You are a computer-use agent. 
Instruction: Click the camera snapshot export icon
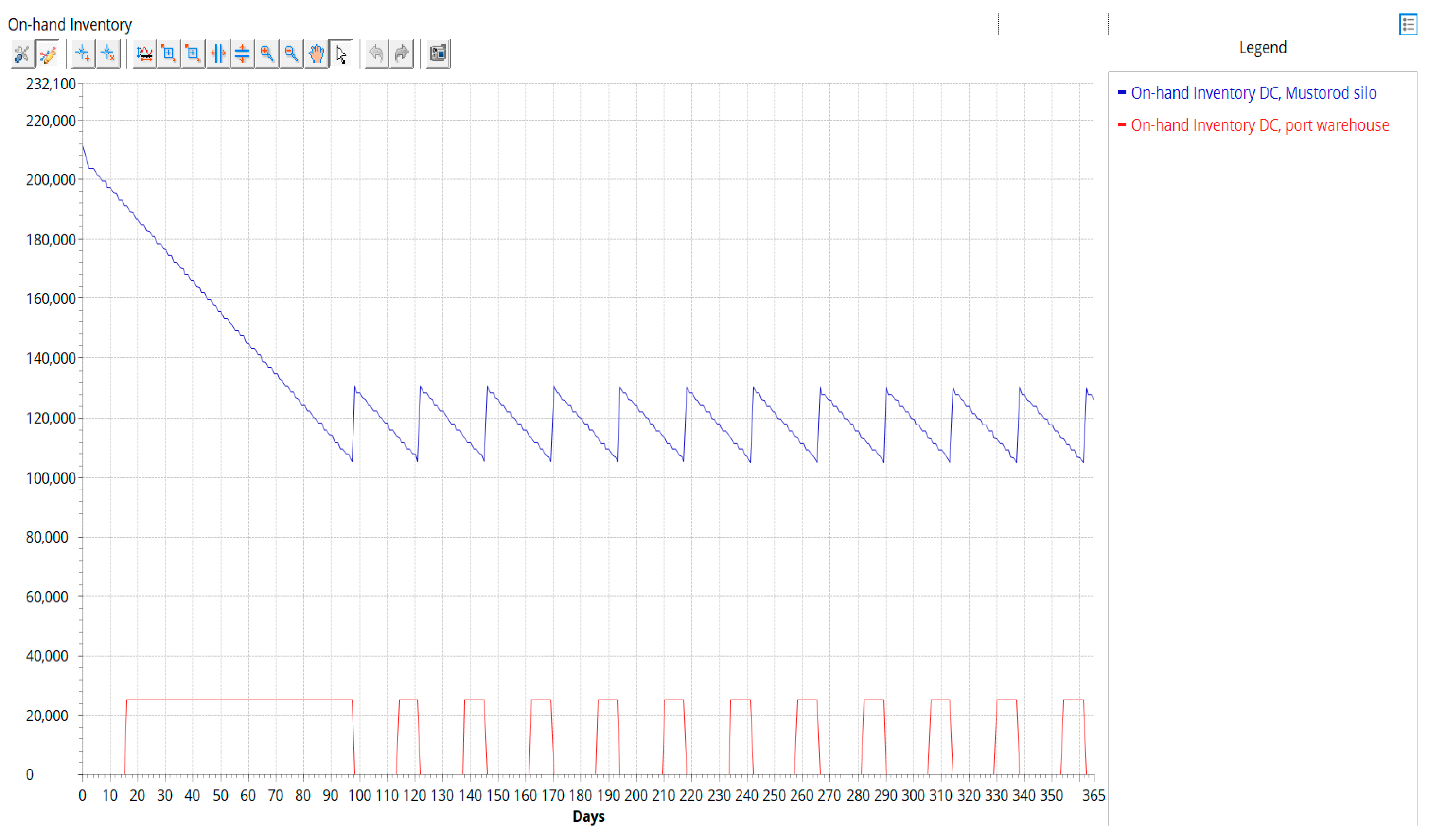click(439, 54)
